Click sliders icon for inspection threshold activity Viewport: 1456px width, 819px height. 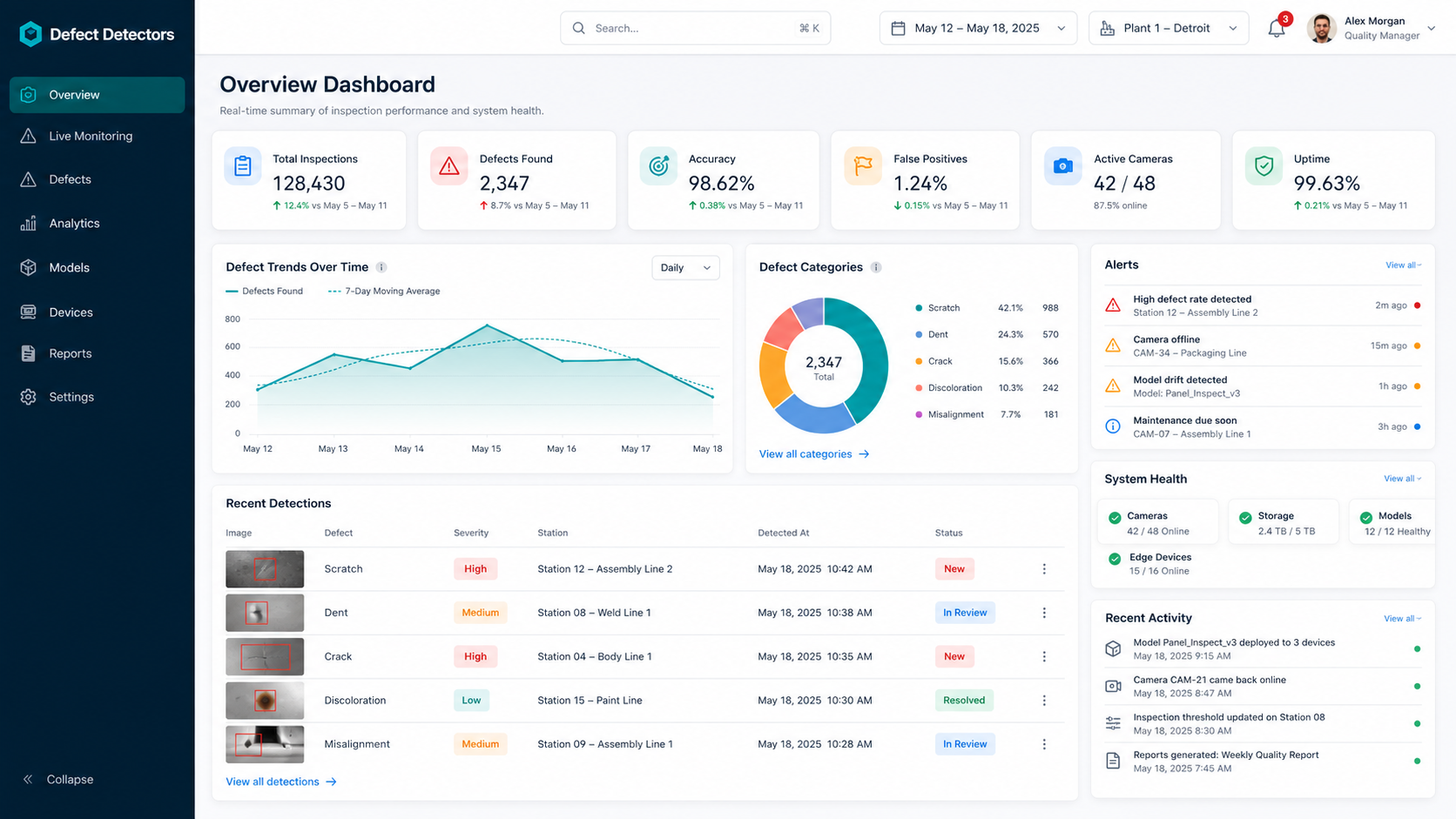coord(1113,723)
